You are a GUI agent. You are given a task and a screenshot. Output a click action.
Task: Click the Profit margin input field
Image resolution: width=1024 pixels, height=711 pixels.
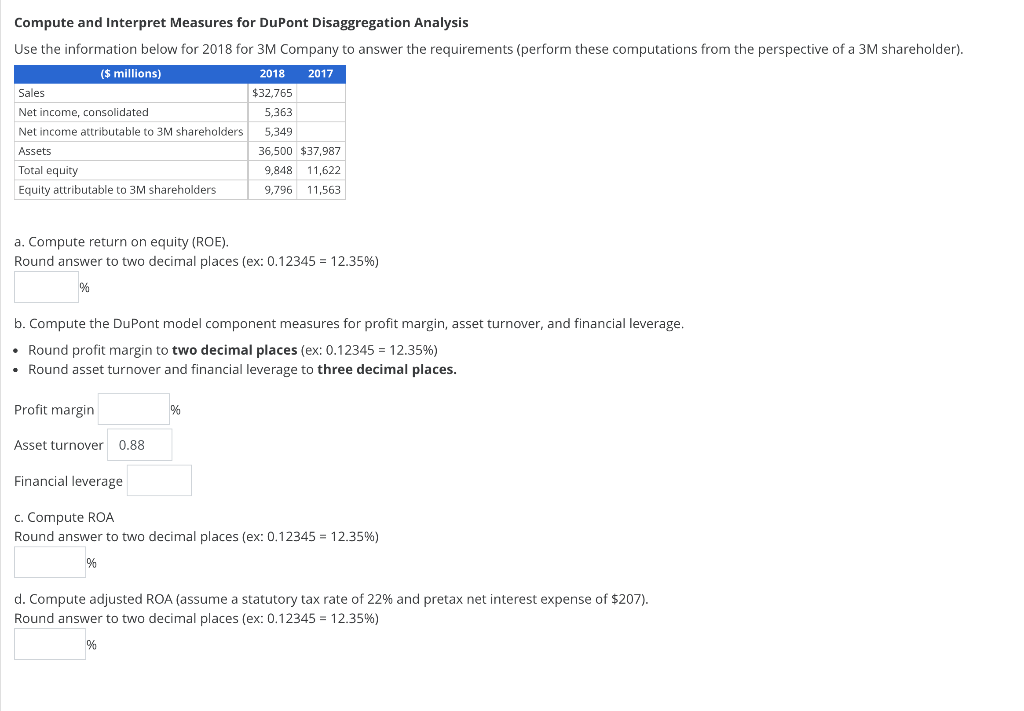coord(134,409)
